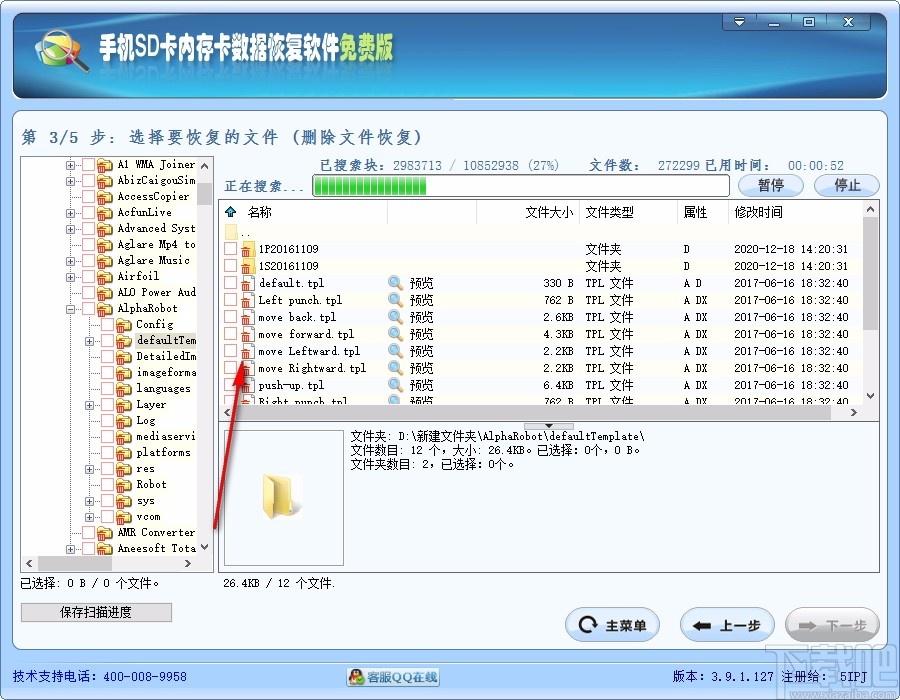Screen dimensions: 900x700
Task: Click the QQ penguin customer service icon
Action: [x=356, y=677]
